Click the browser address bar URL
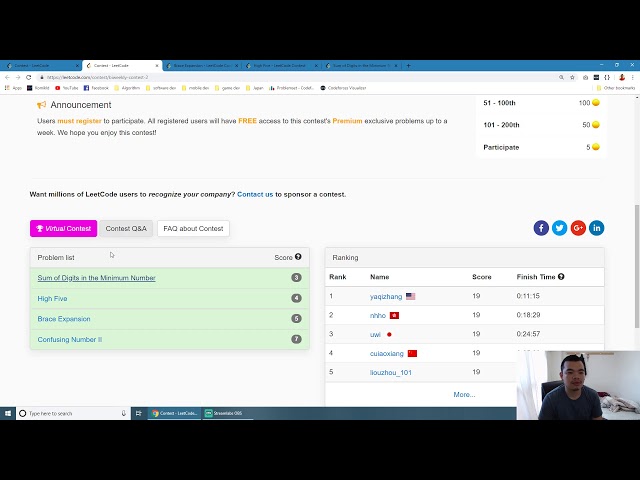 point(97,77)
